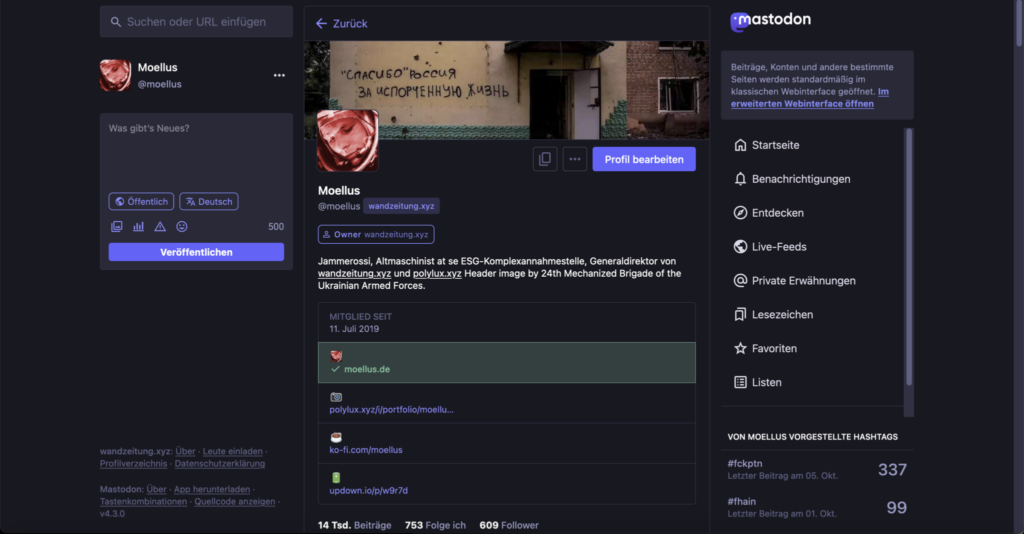The height and width of the screenshot is (534, 1024).
Task: Open ko-fi.com/moellus link
Action: [366, 450]
